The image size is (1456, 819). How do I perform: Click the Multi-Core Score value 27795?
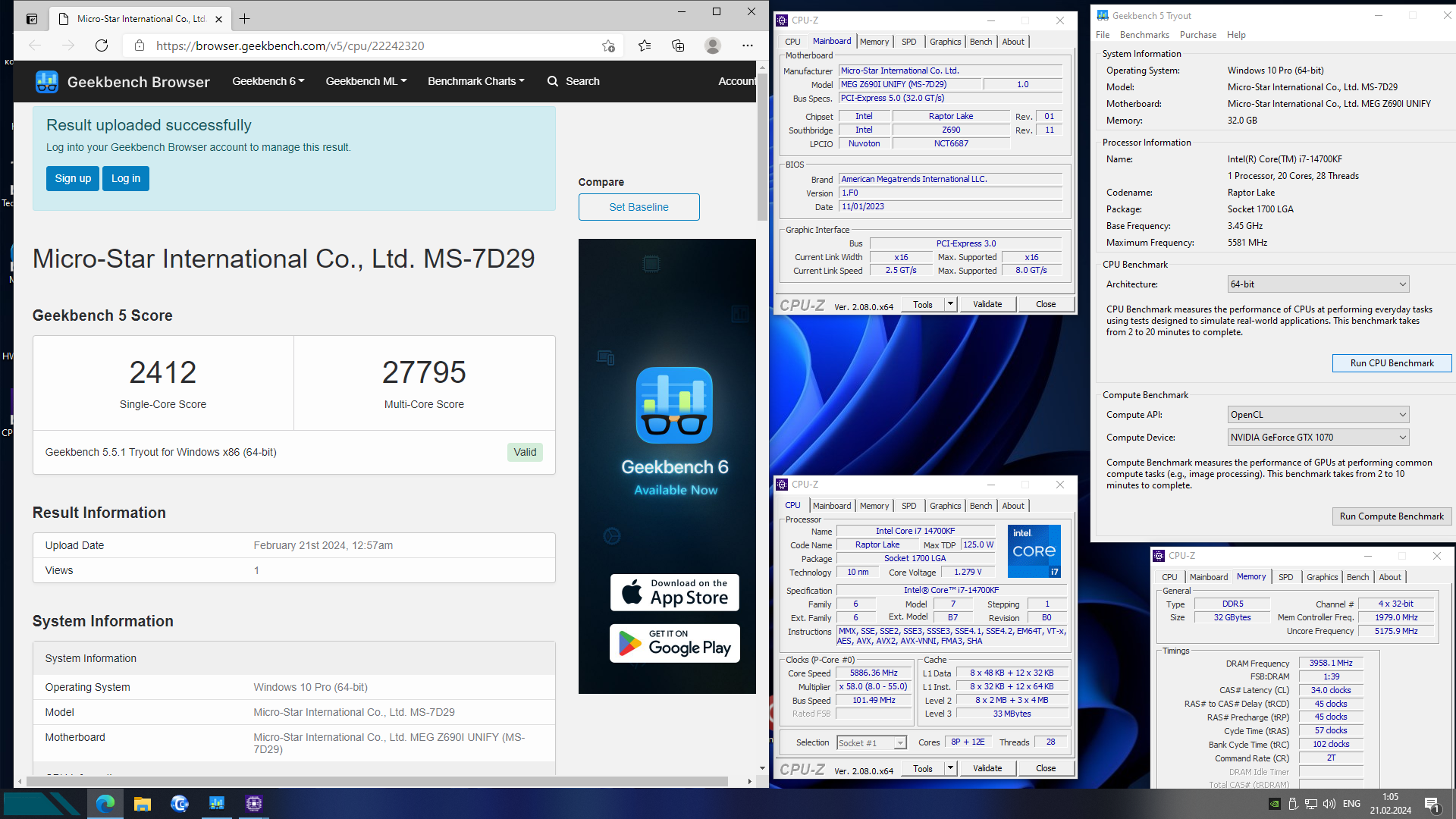(x=424, y=372)
